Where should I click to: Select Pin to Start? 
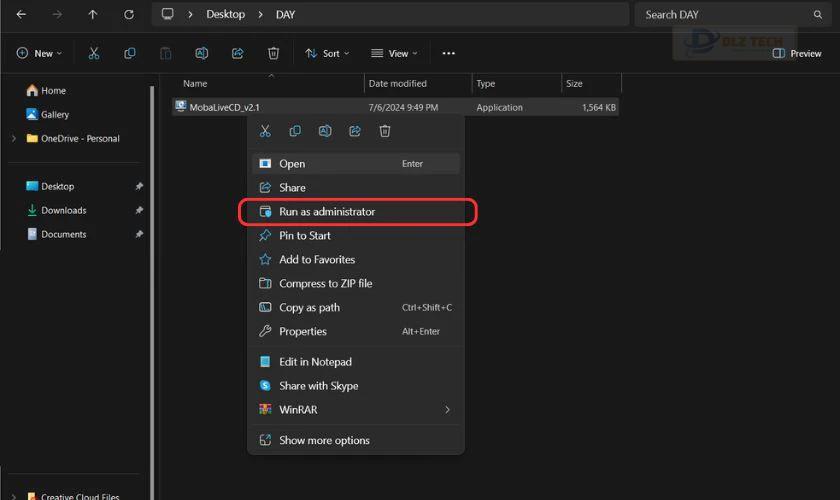[x=356, y=235]
